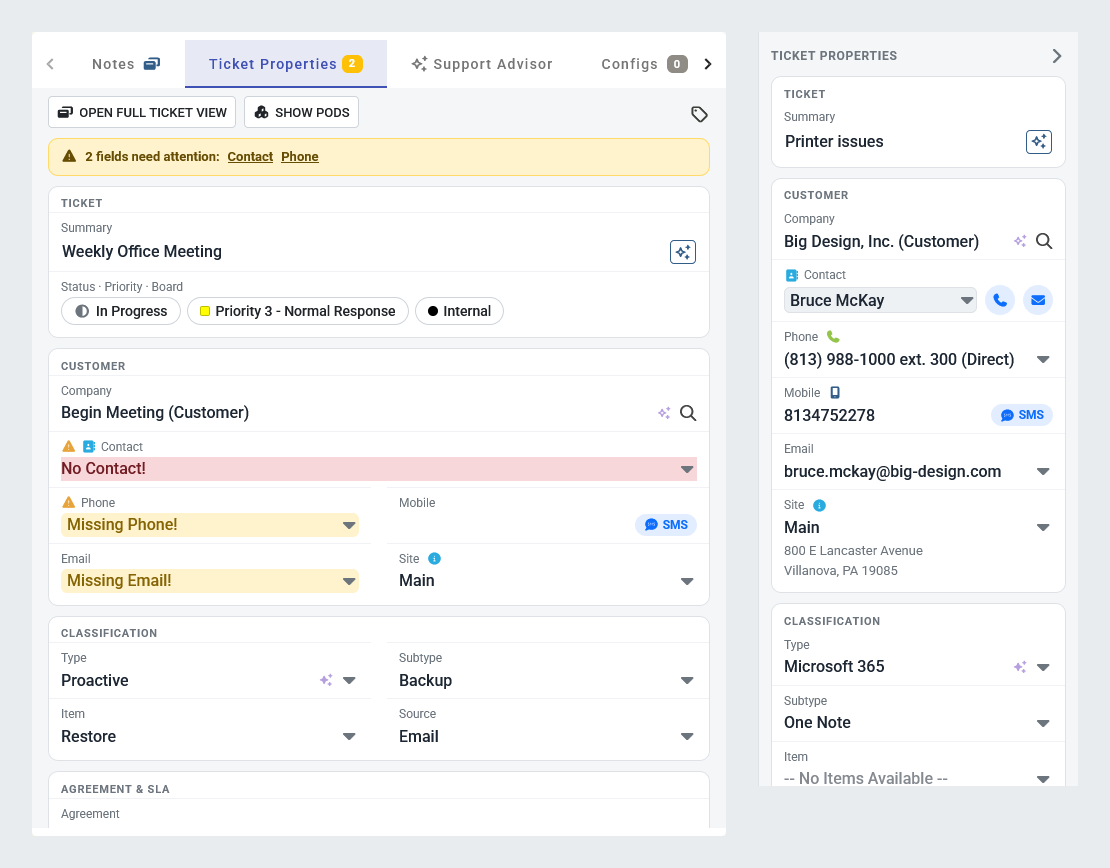Click AI sparkle button beside Weekly Office Meeting

coord(683,252)
